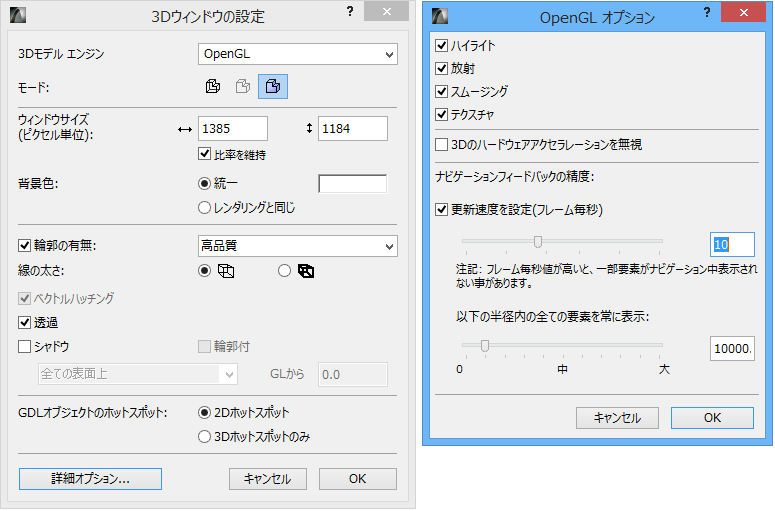Click the frame rate slider thumb
The width and height of the screenshot is (775, 511).
coord(538,242)
